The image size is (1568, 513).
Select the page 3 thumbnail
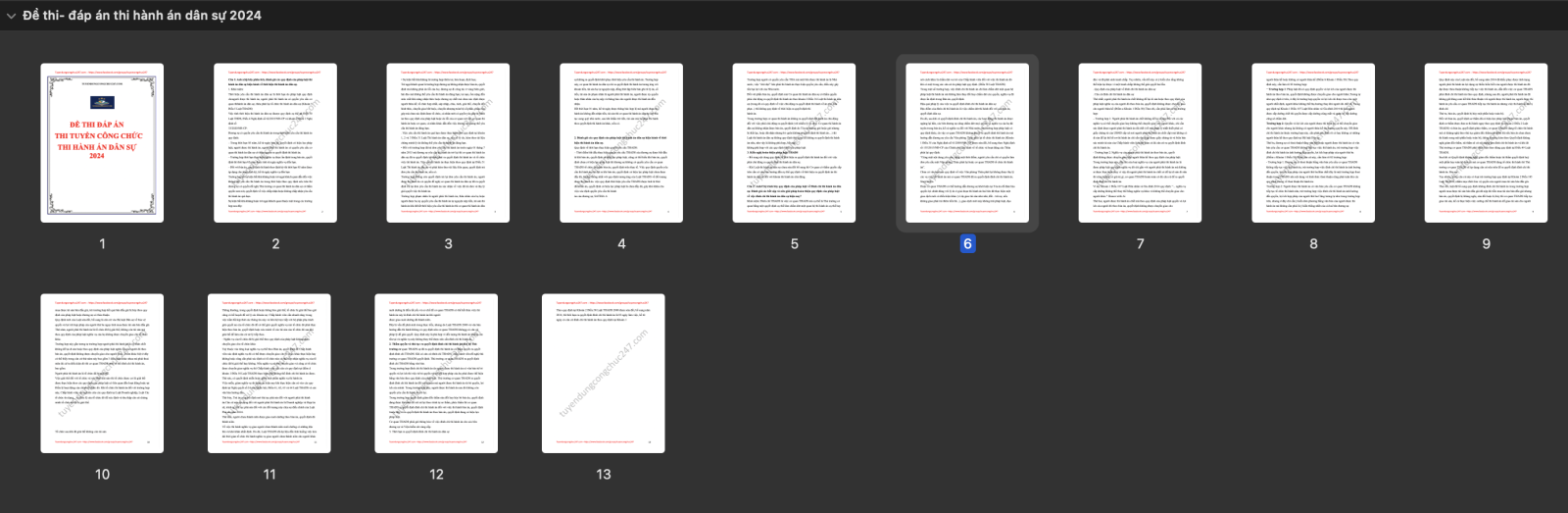click(x=448, y=143)
